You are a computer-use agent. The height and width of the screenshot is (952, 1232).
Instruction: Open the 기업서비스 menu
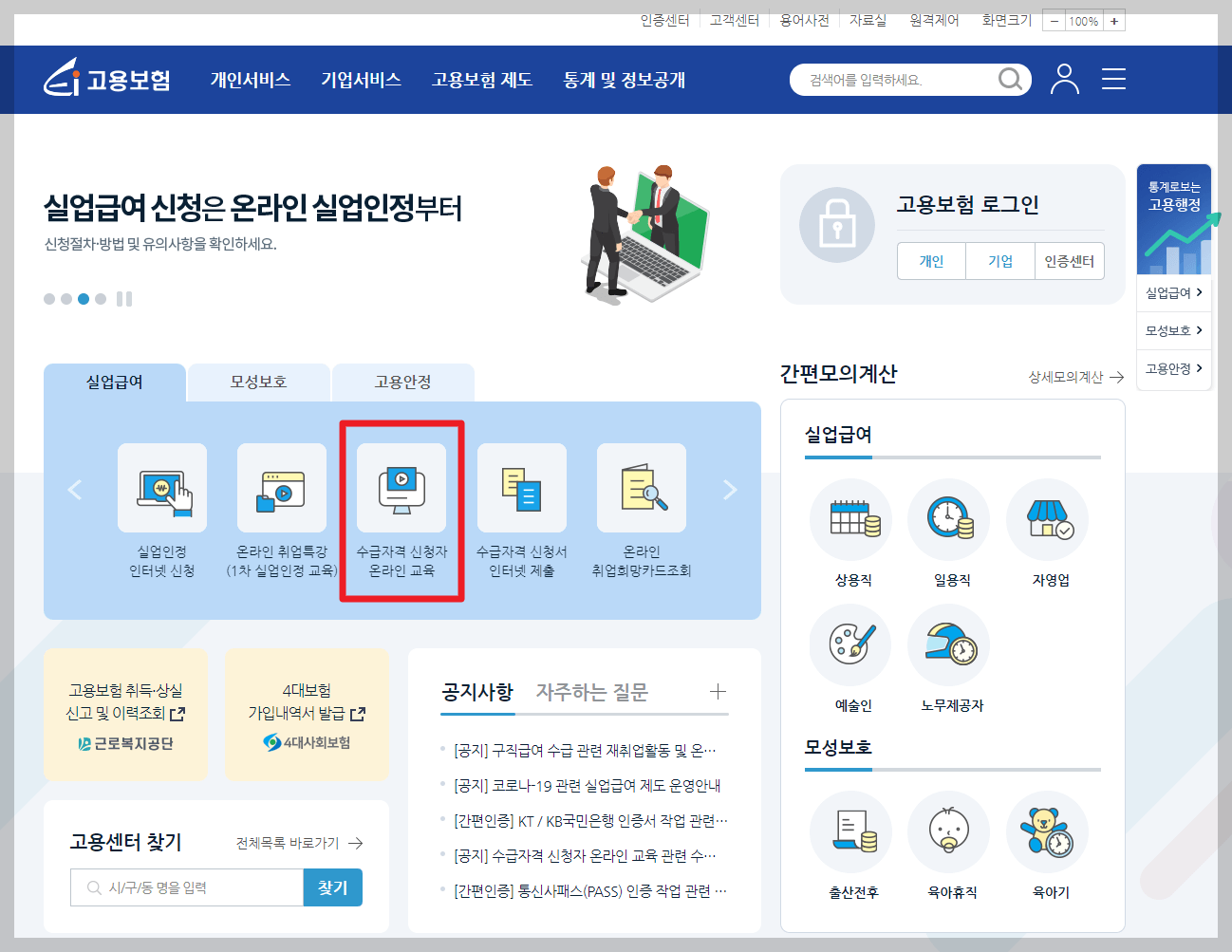pyautogui.click(x=361, y=80)
